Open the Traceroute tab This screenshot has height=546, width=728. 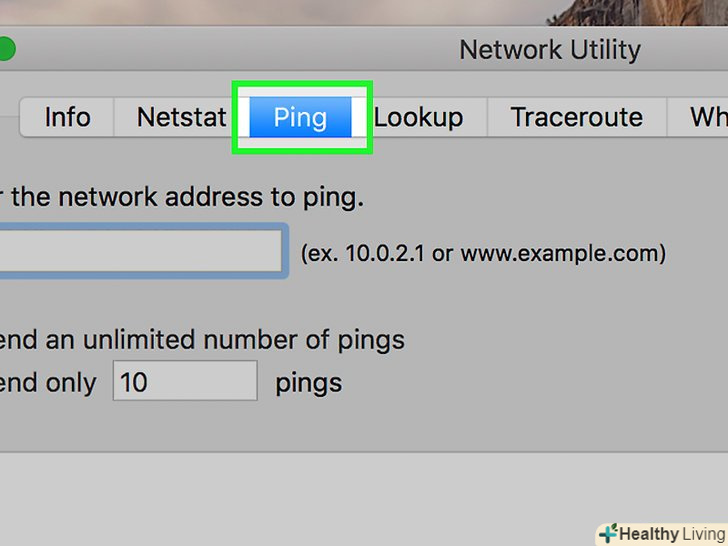pos(576,117)
